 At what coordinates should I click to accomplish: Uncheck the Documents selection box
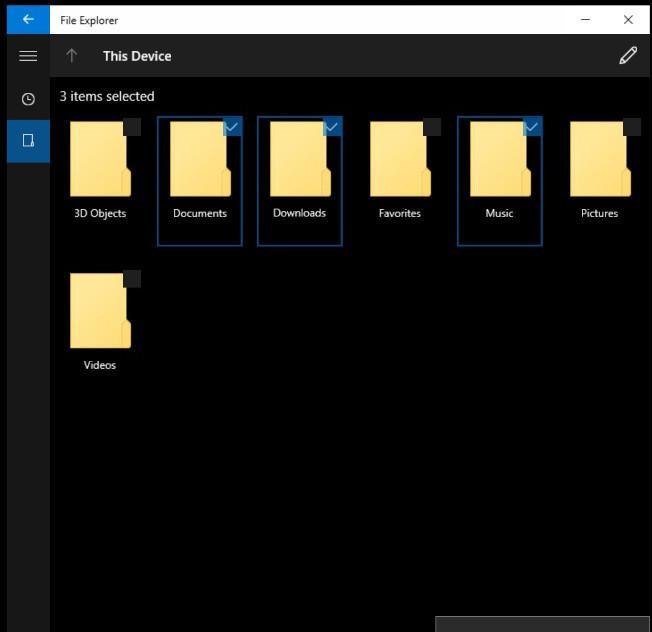[x=232, y=127]
